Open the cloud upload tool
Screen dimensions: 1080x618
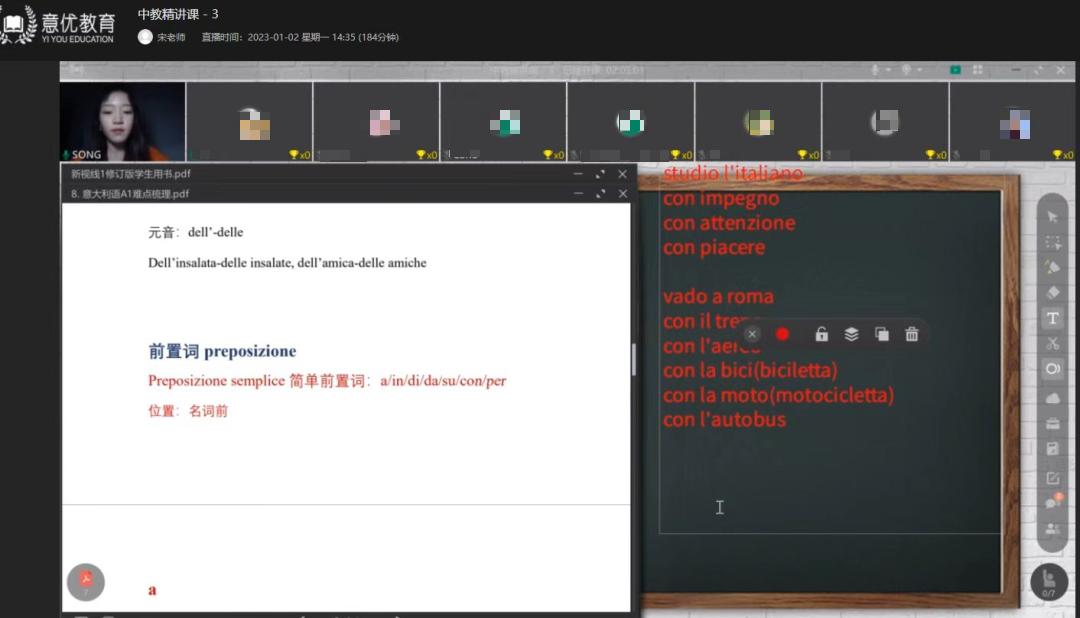tap(1052, 397)
